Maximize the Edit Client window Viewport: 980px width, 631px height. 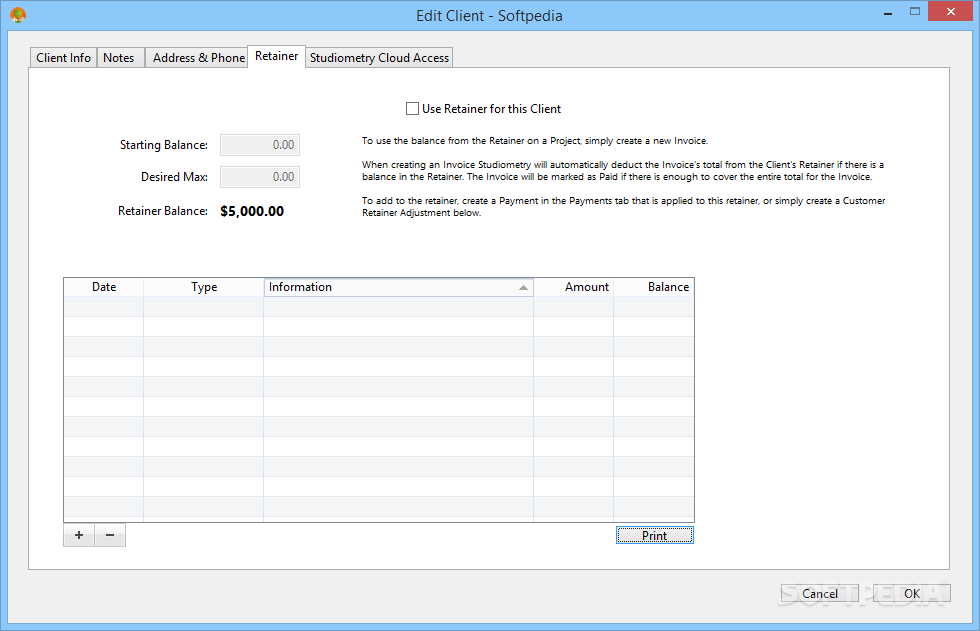pos(915,12)
